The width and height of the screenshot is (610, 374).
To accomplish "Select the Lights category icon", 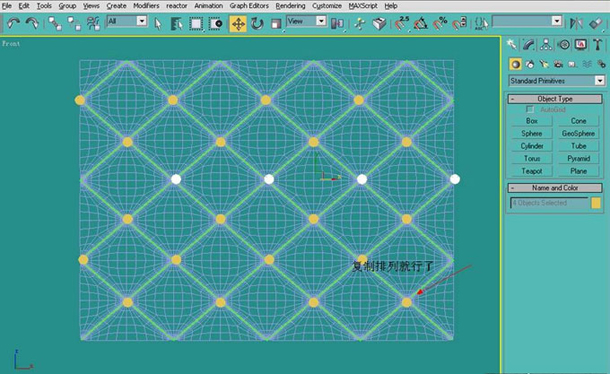I will coord(544,64).
